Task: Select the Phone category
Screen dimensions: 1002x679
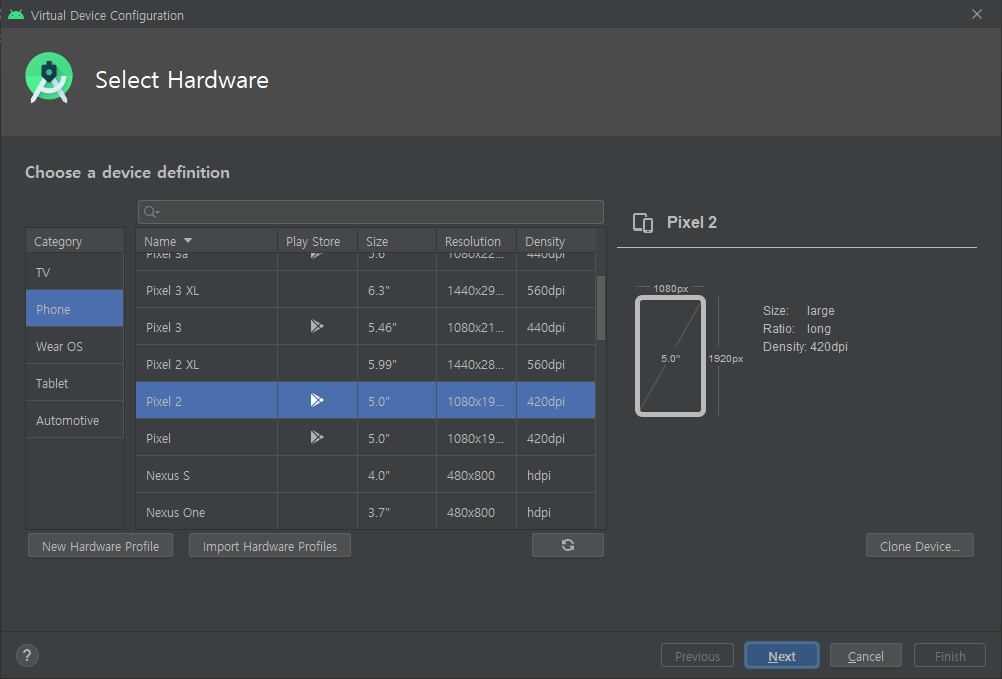Action: pos(75,309)
